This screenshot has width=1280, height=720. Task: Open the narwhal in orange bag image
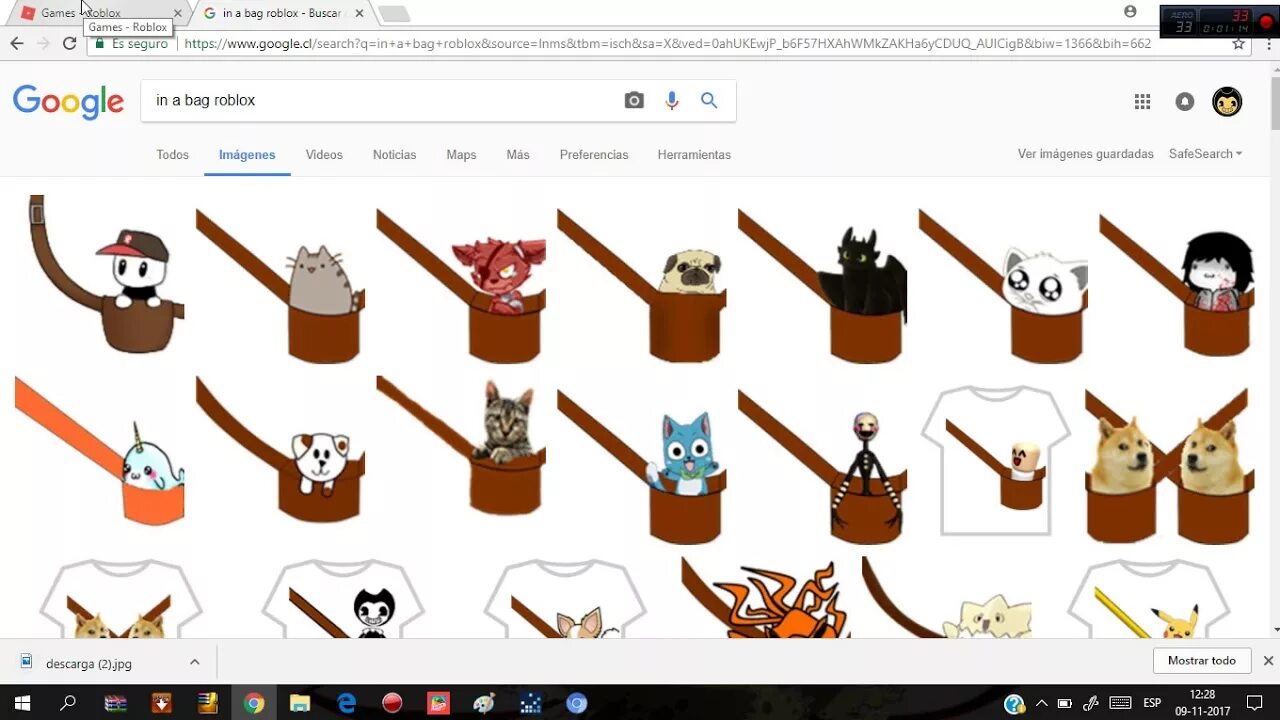click(x=100, y=451)
